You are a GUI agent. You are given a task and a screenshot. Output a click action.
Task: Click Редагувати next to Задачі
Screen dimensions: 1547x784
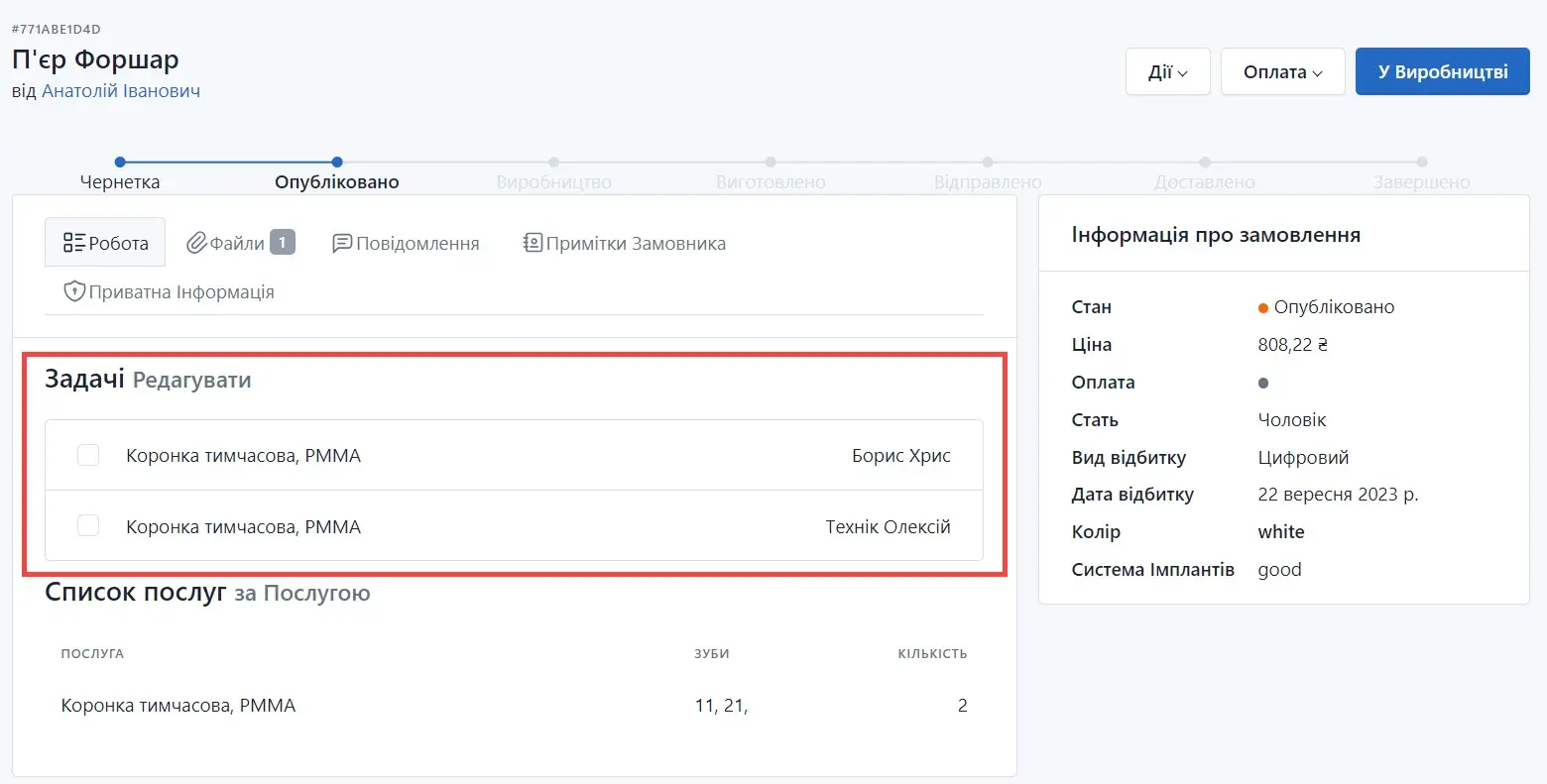(191, 381)
